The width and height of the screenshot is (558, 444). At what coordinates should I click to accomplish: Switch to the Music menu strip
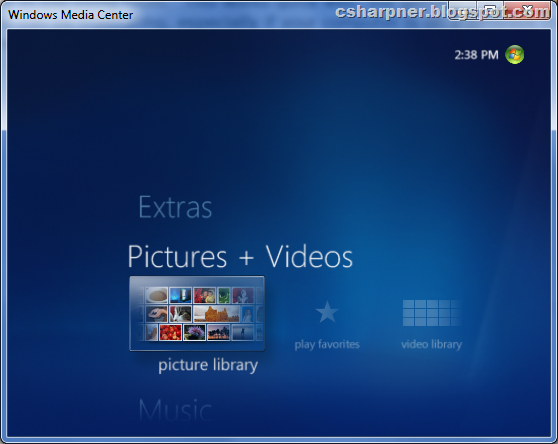175,410
